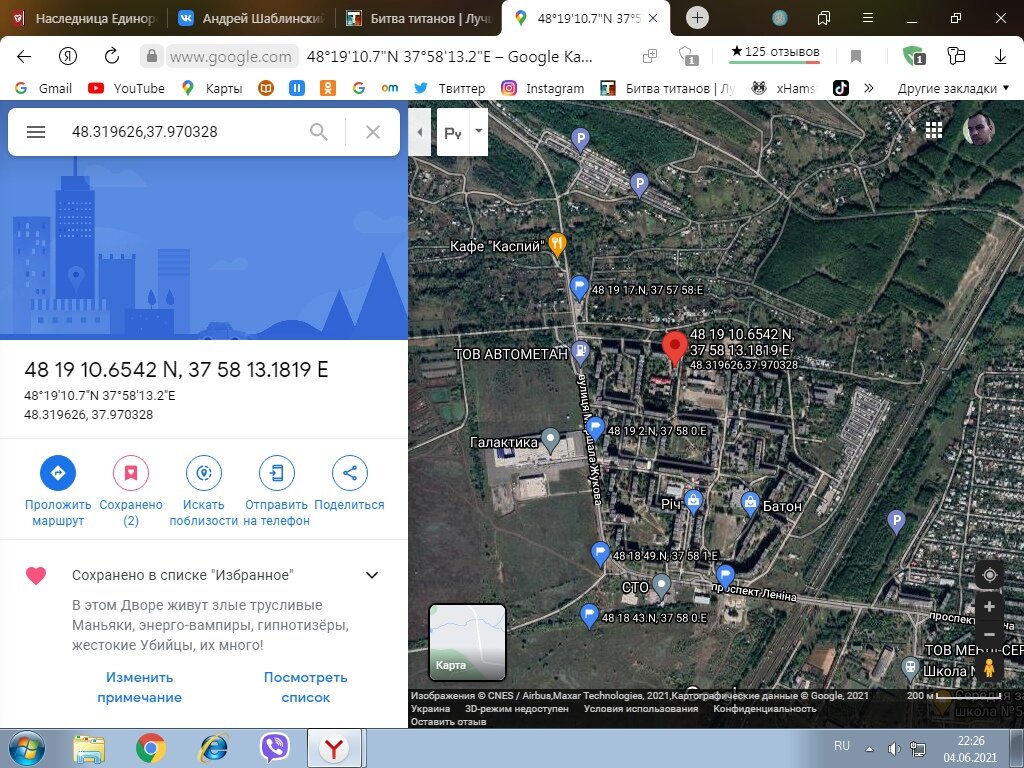
Task: Zoom in the map with plus button
Action: [989, 607]
